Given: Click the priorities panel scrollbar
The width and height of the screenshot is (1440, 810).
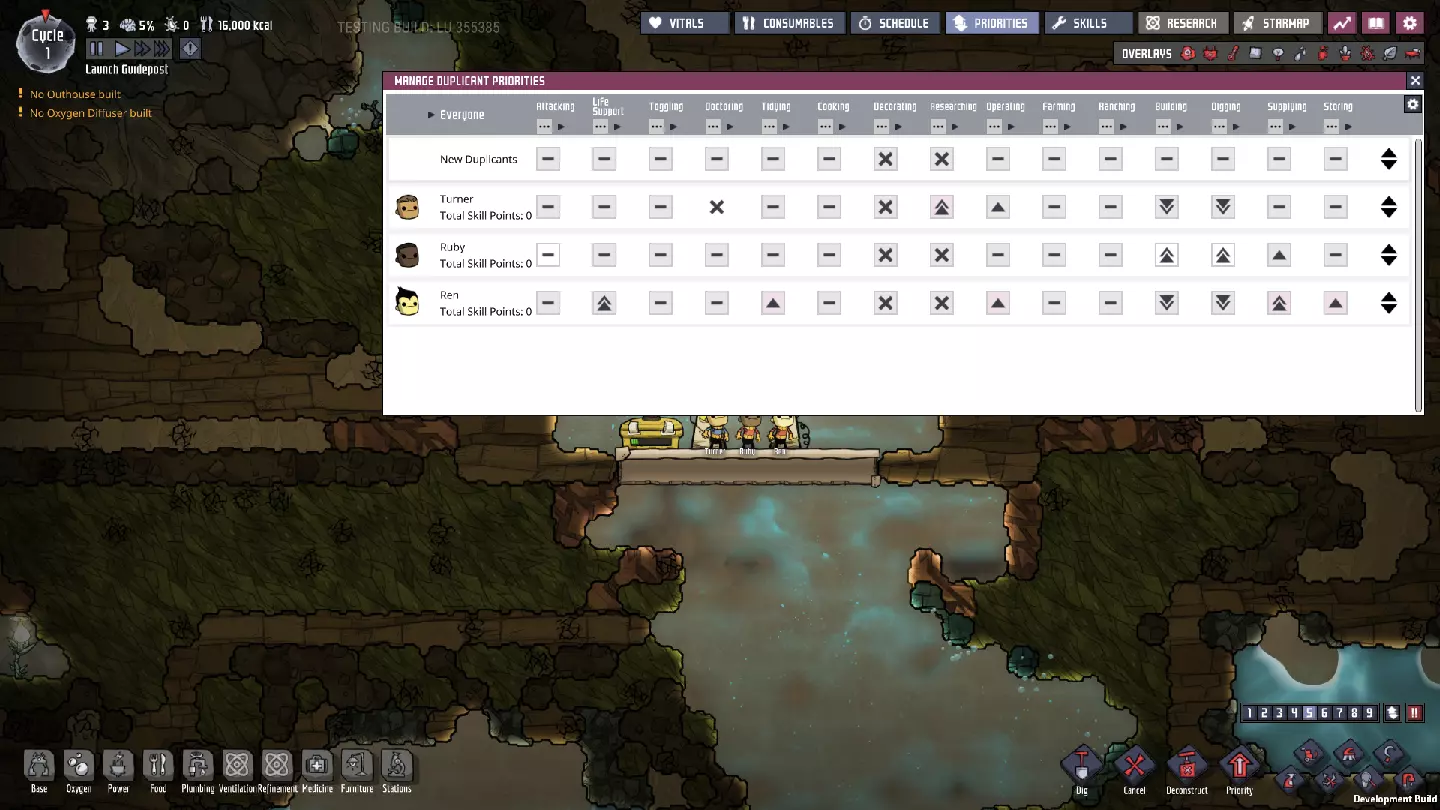Looking at the screenshot, I should (1418, 274).
